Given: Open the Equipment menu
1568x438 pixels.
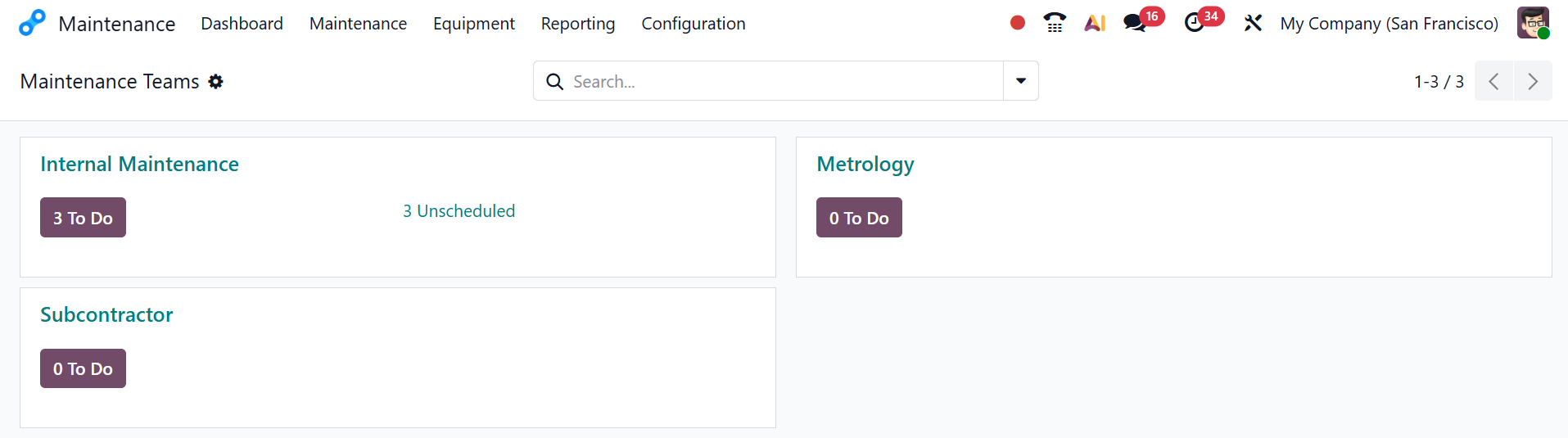Looking at the screenshot, I should (x=473, y=24).
